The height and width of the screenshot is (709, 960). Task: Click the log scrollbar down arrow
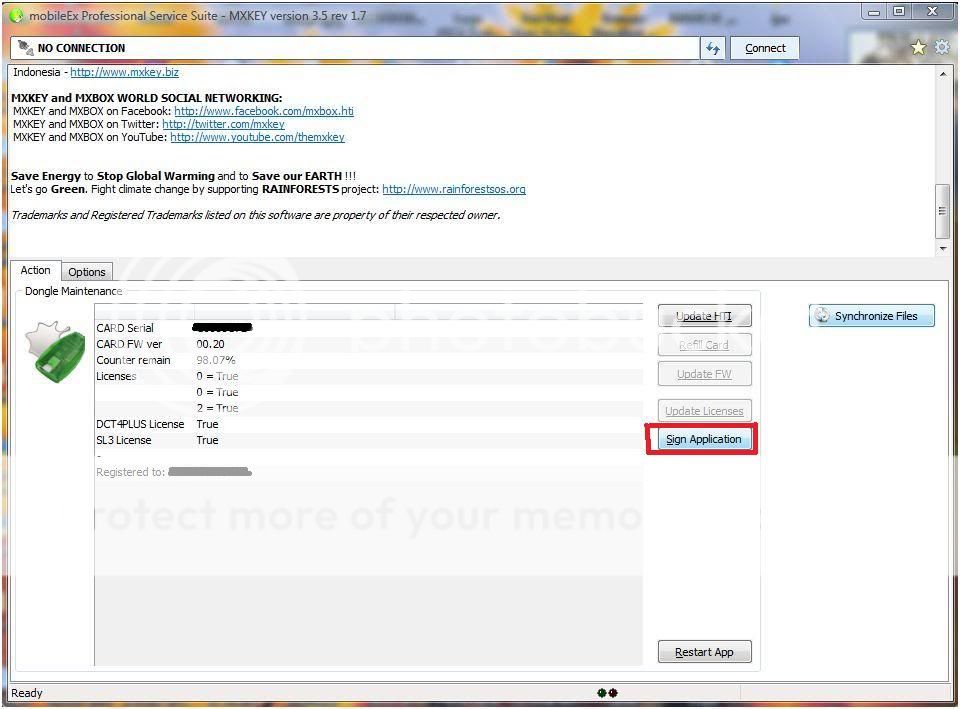tap(943, 248)
